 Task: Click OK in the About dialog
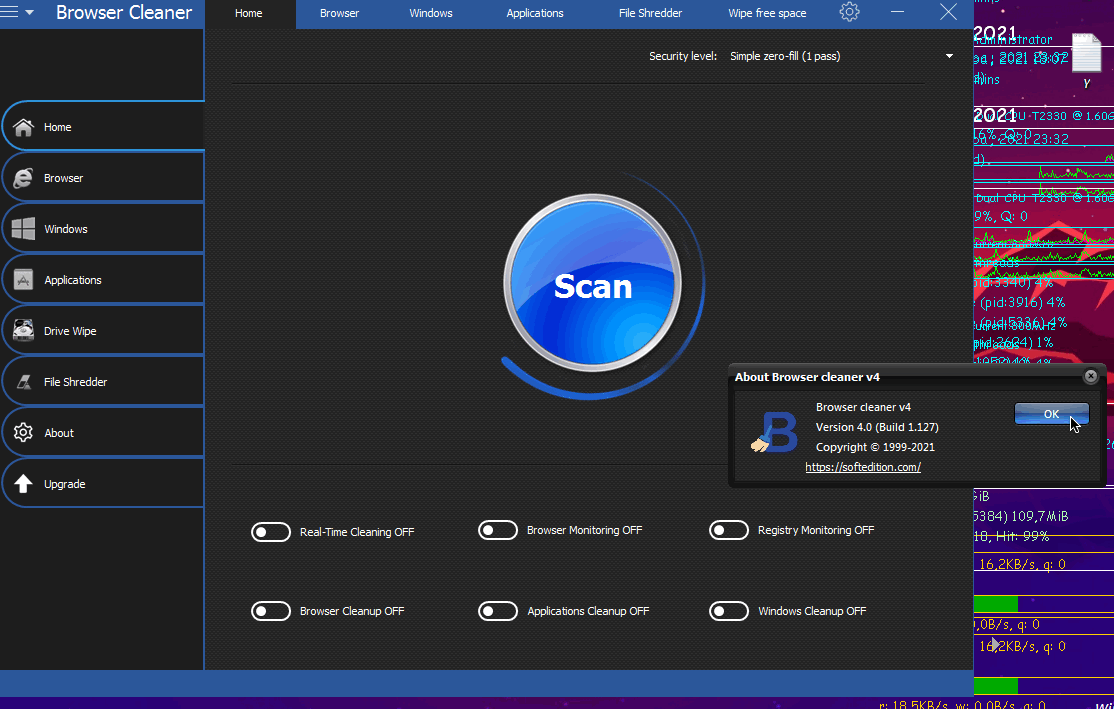tap(1051, 414)
